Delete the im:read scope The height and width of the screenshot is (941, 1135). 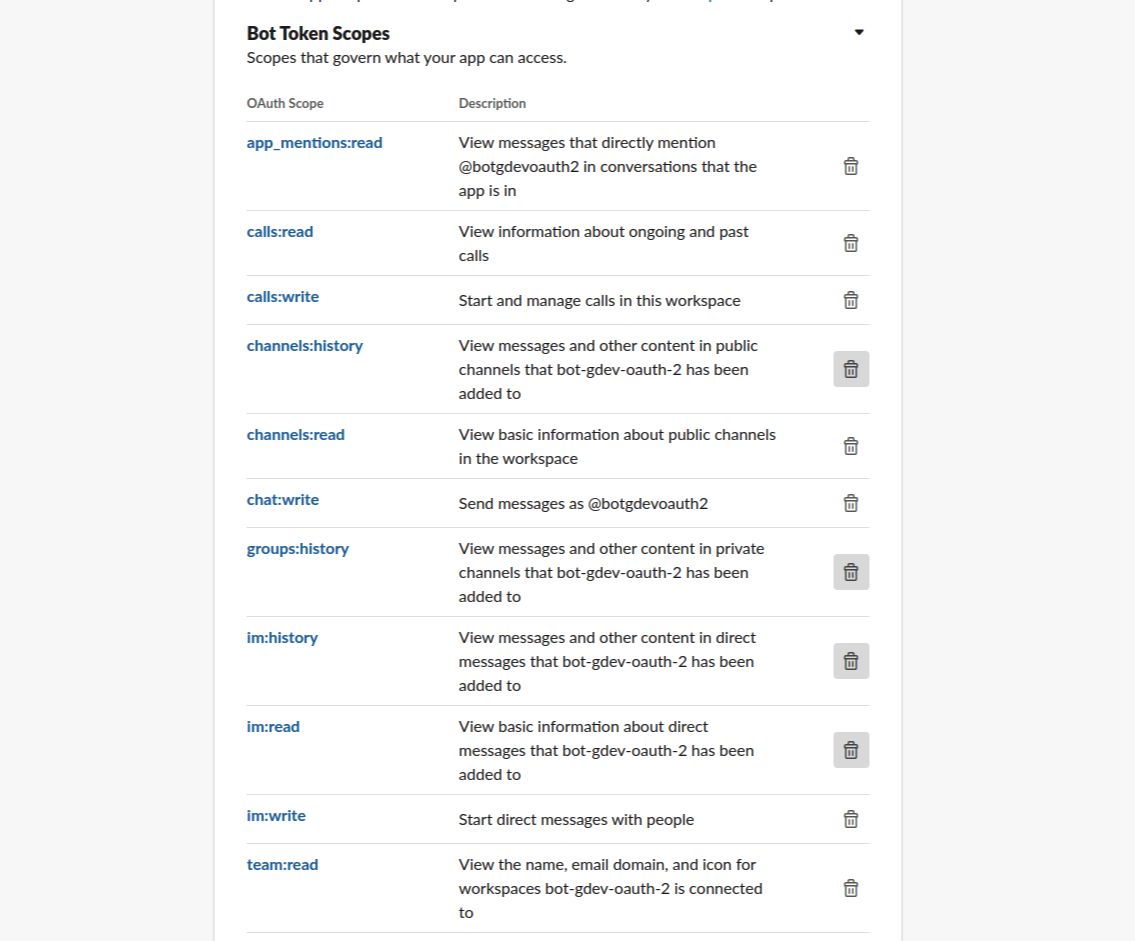851,750
